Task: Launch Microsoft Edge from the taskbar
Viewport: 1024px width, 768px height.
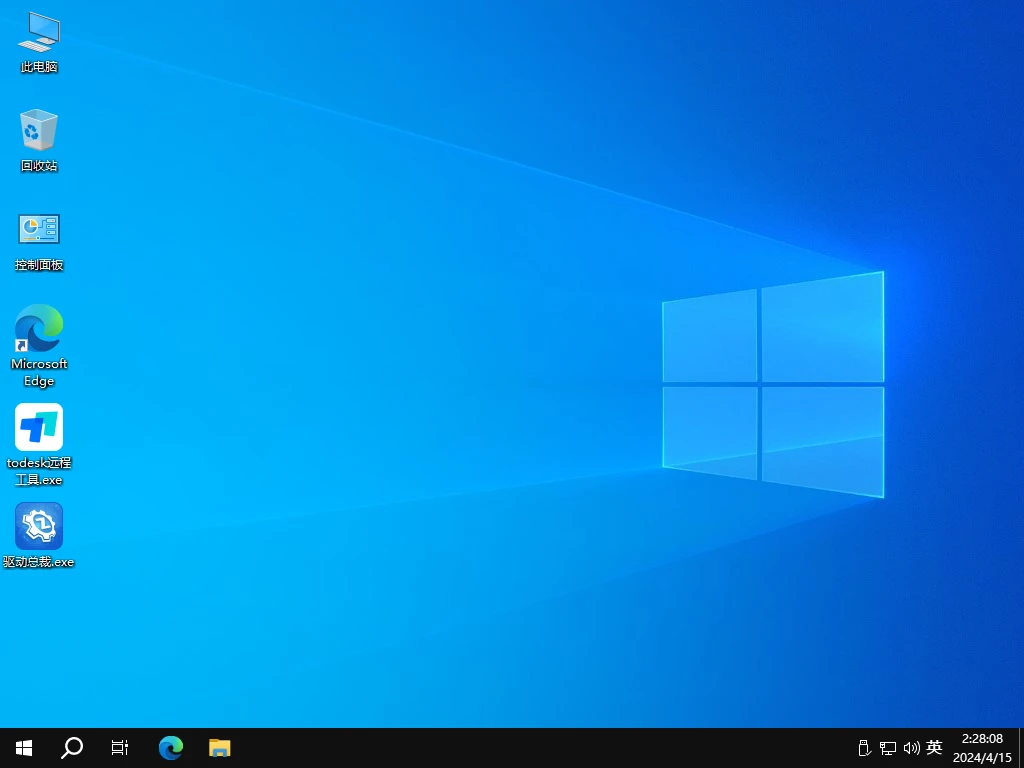Action: coord(171,748)
